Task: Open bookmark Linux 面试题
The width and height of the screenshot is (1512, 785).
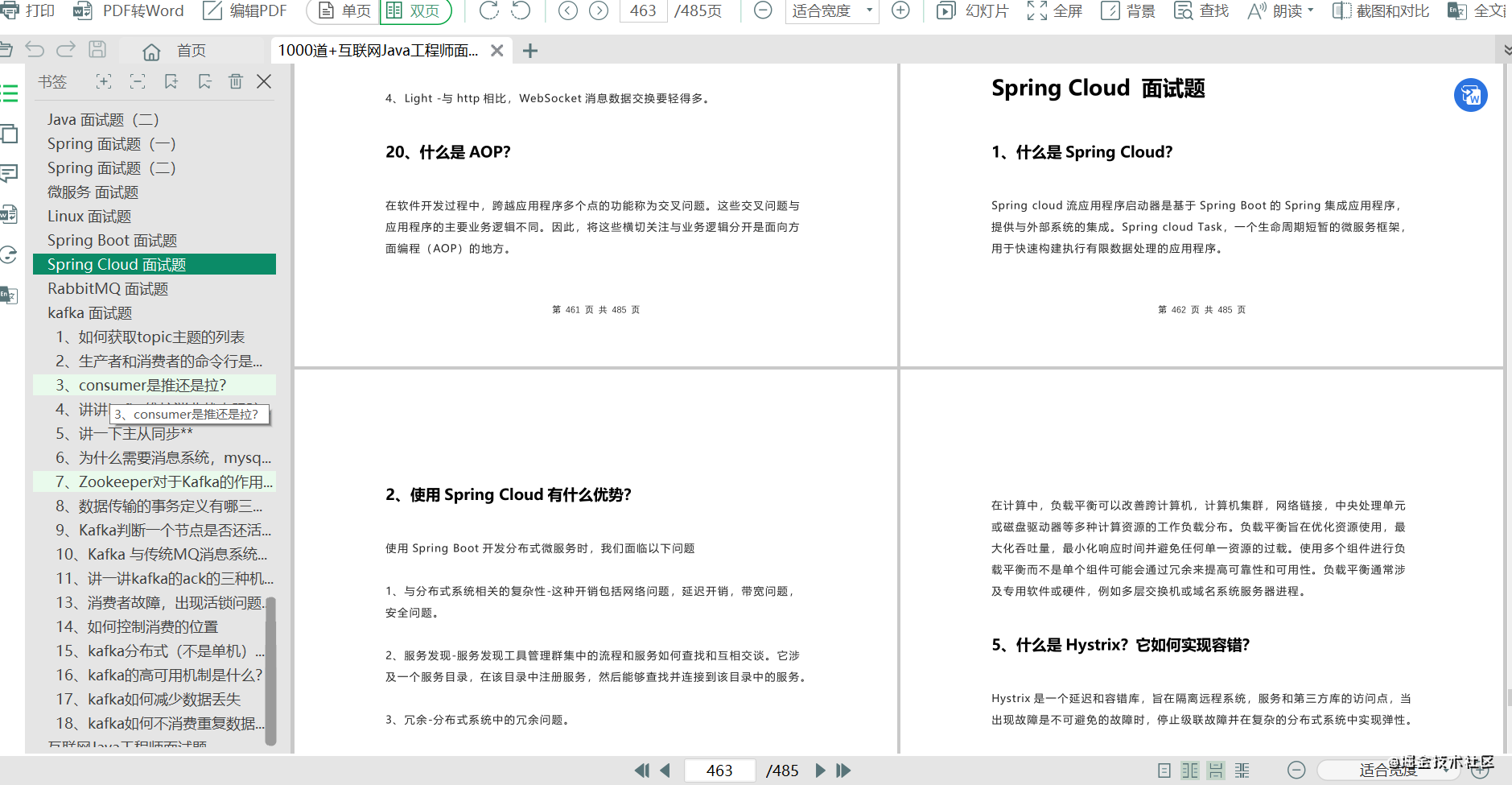Action: pos(89,217)
